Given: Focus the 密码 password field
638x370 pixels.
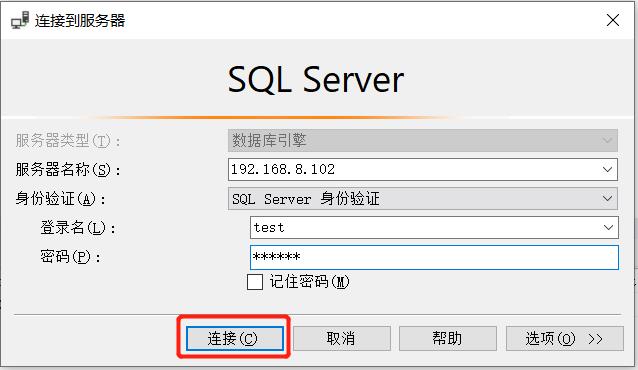Looking at the screenshot, I should 434,257.
